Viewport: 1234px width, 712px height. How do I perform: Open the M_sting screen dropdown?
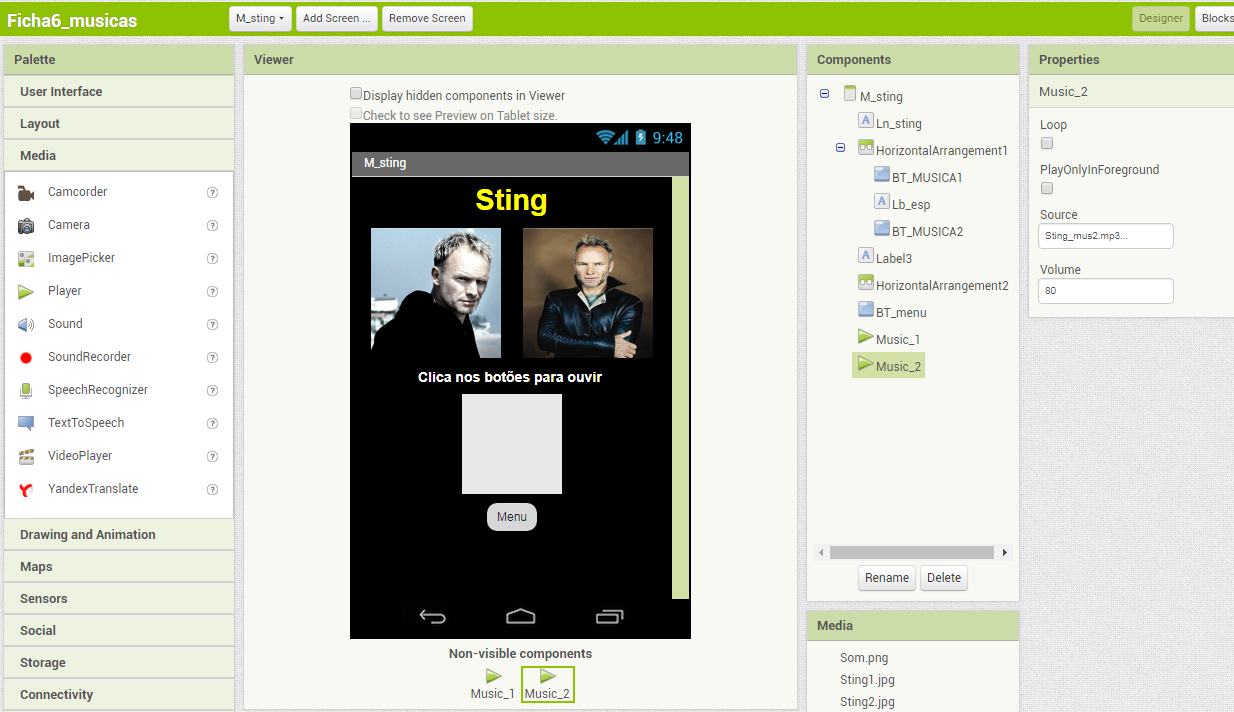[x=260, y=18]
